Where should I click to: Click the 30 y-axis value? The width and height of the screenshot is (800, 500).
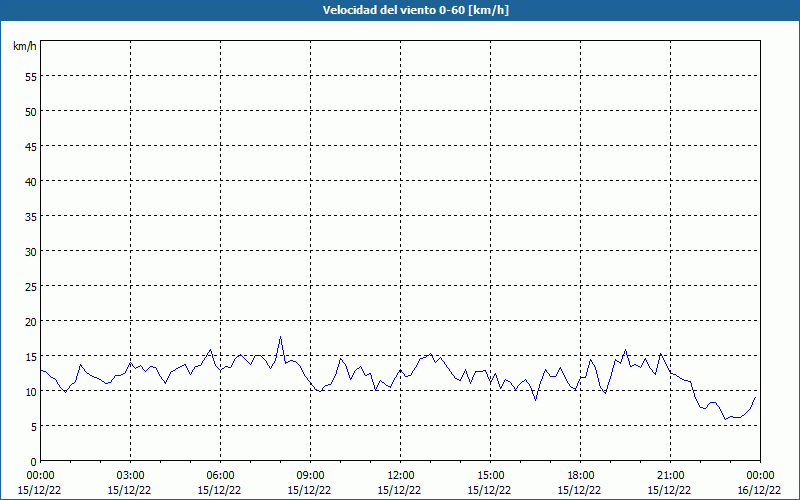(x=31, y=252)
